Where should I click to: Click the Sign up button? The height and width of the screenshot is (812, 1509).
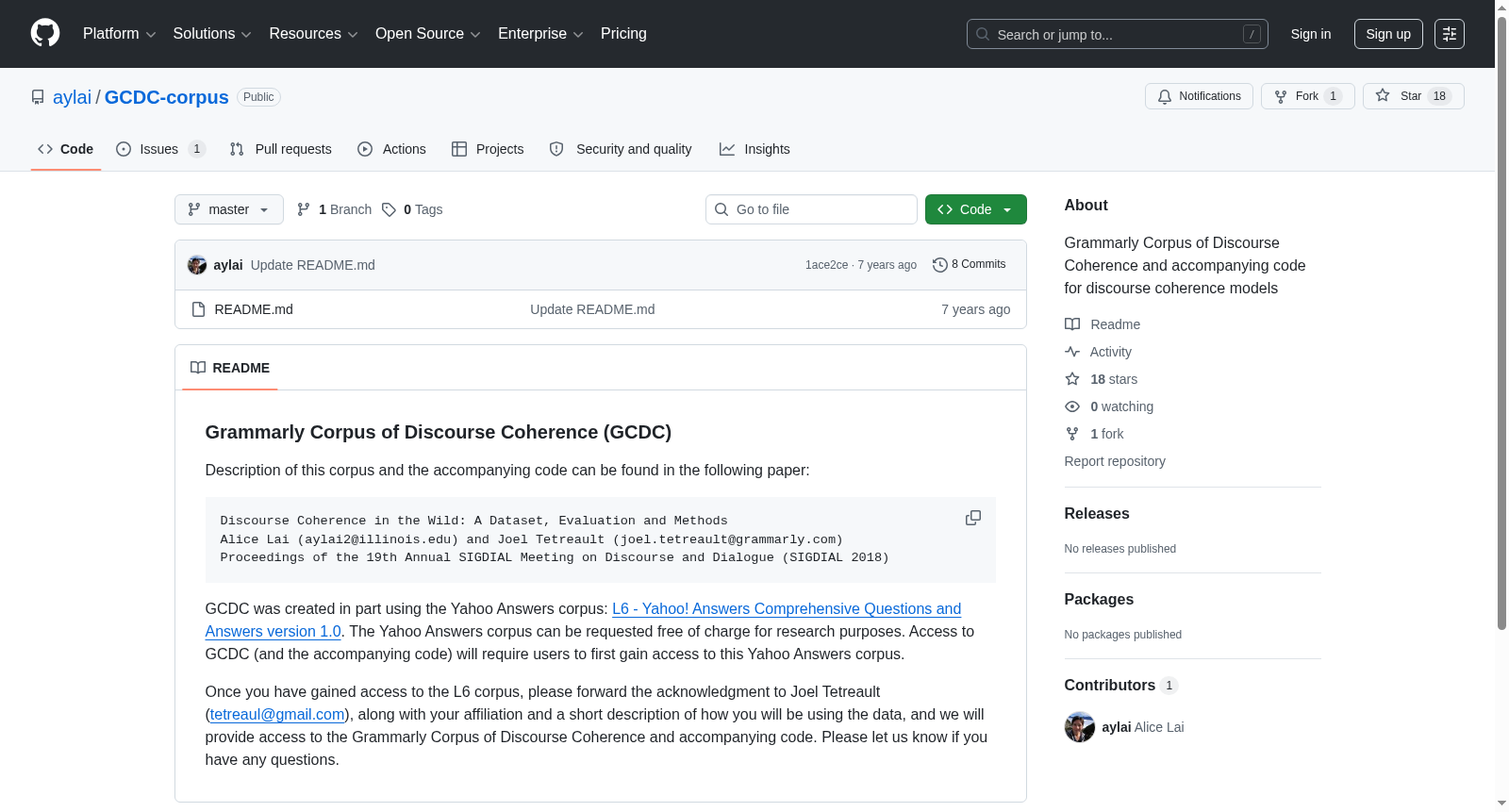[x=1388, y=34]
